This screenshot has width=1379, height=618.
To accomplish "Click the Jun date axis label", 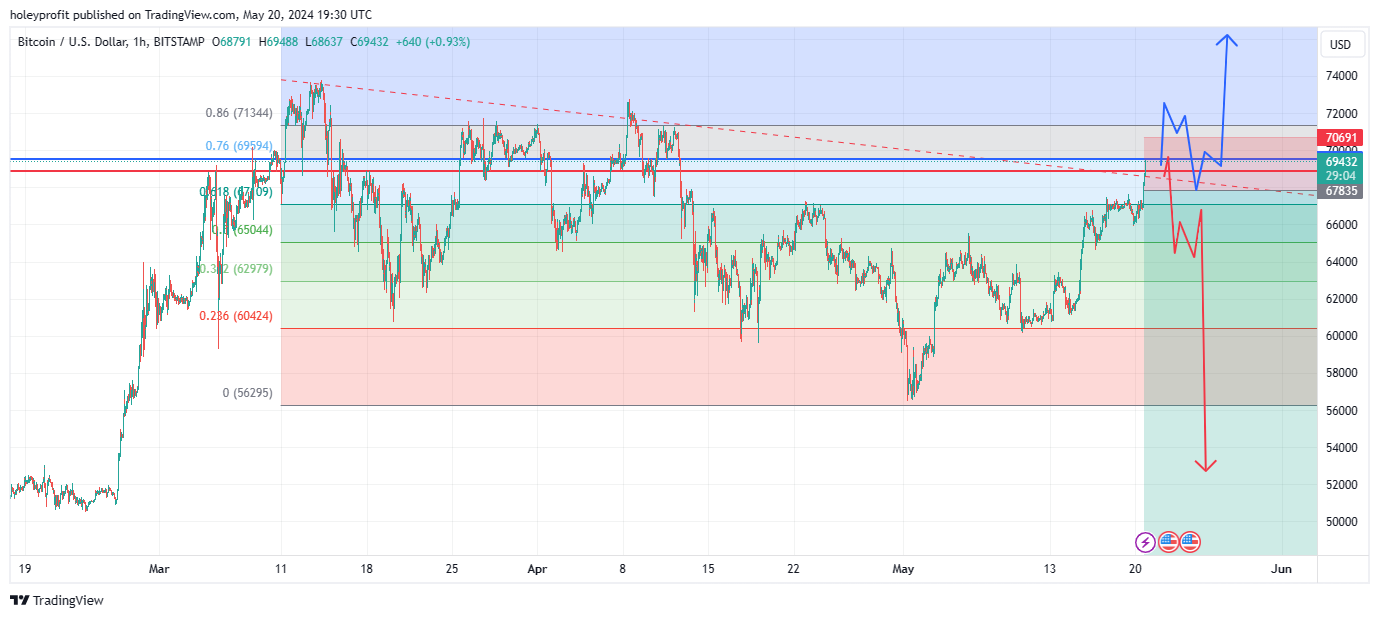I will [x=1281, y=569].
